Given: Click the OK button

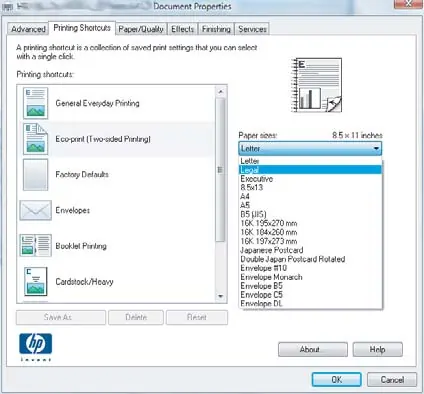Looking at the screenshot, I should tap(336, 380).
